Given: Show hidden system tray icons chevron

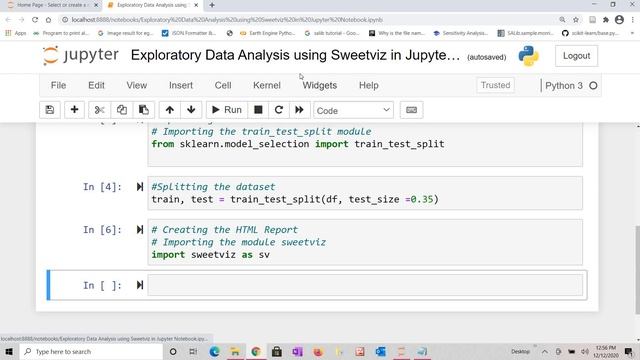Looking at the screenshot, I should [x=544, y=351].
